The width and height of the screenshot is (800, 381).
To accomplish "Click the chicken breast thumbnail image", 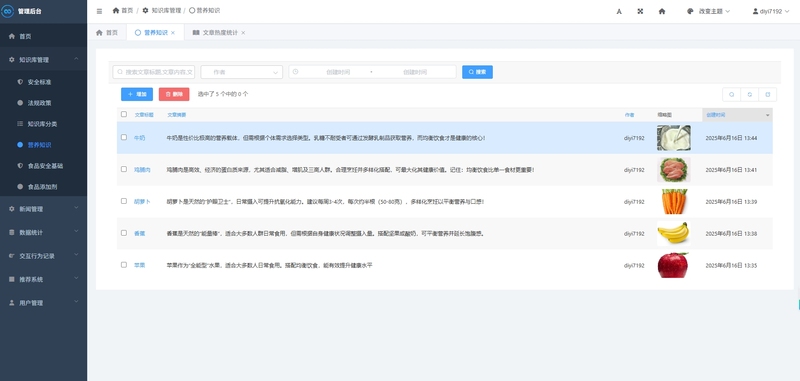I will tap(673, 169).
